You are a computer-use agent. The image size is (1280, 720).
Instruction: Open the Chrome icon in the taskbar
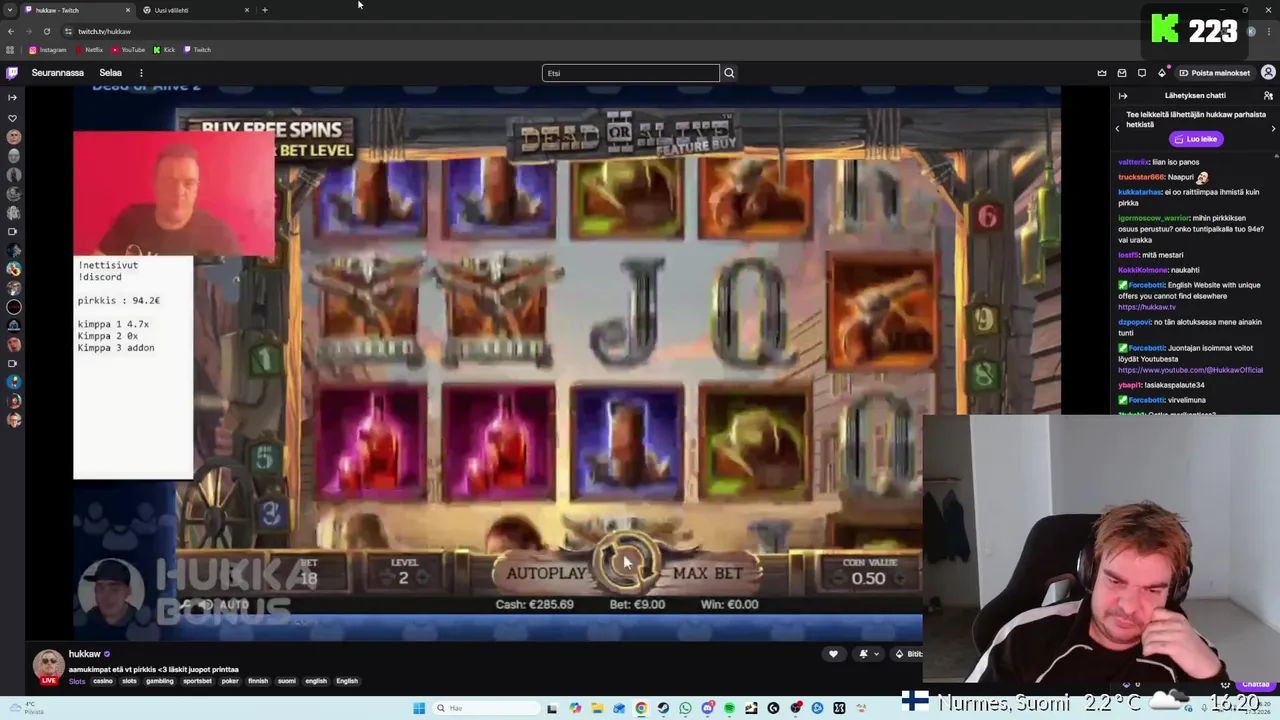coord(641,708)
